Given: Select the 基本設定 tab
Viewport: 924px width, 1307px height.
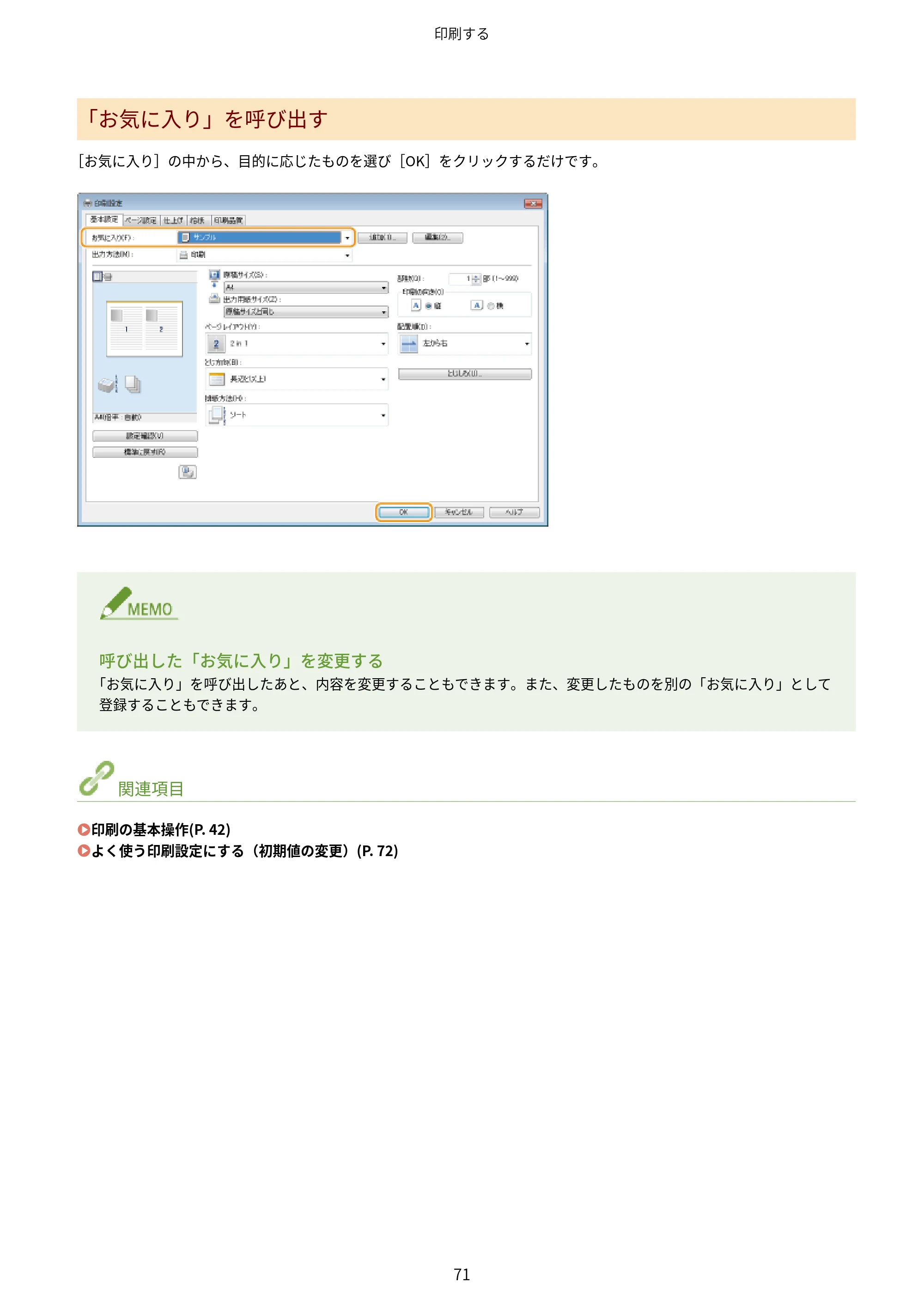Looking at the screenshot, I should coord(103,220).
